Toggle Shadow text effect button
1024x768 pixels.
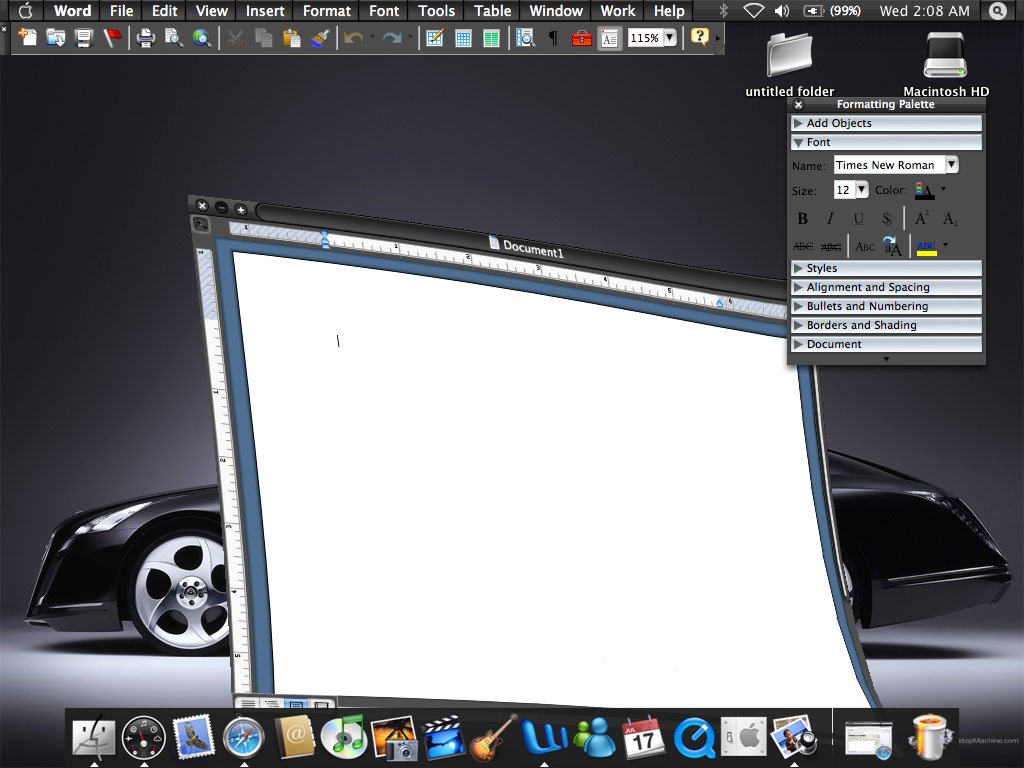pyautogui.click(x=887, y=219)
